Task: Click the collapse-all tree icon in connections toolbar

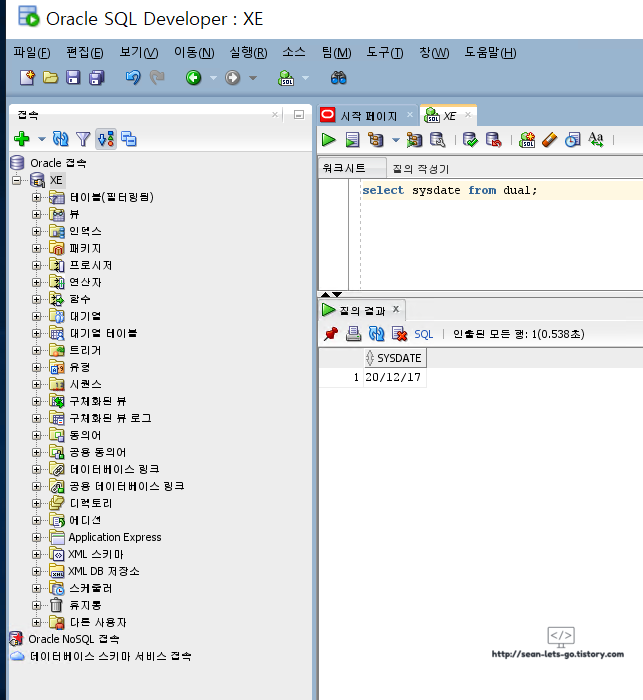Action: [x=129, y=139]
